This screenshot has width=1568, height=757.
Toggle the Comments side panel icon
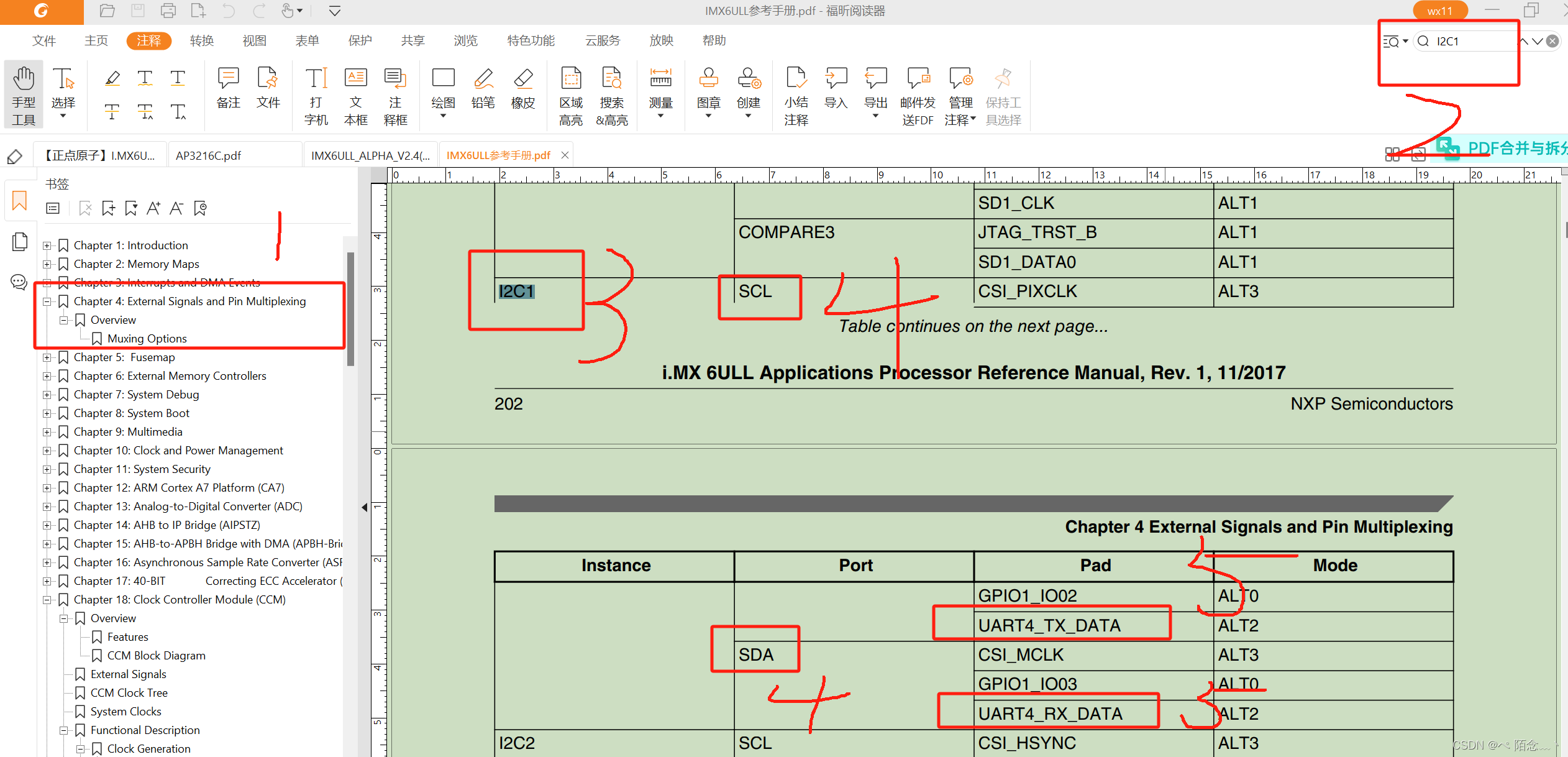[19, 282]
